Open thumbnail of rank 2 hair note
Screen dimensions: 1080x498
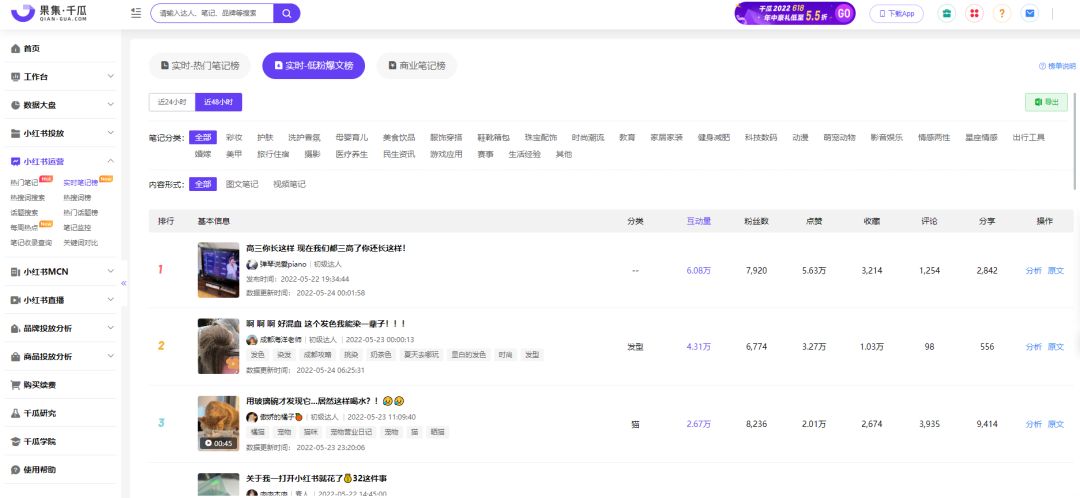218,346
